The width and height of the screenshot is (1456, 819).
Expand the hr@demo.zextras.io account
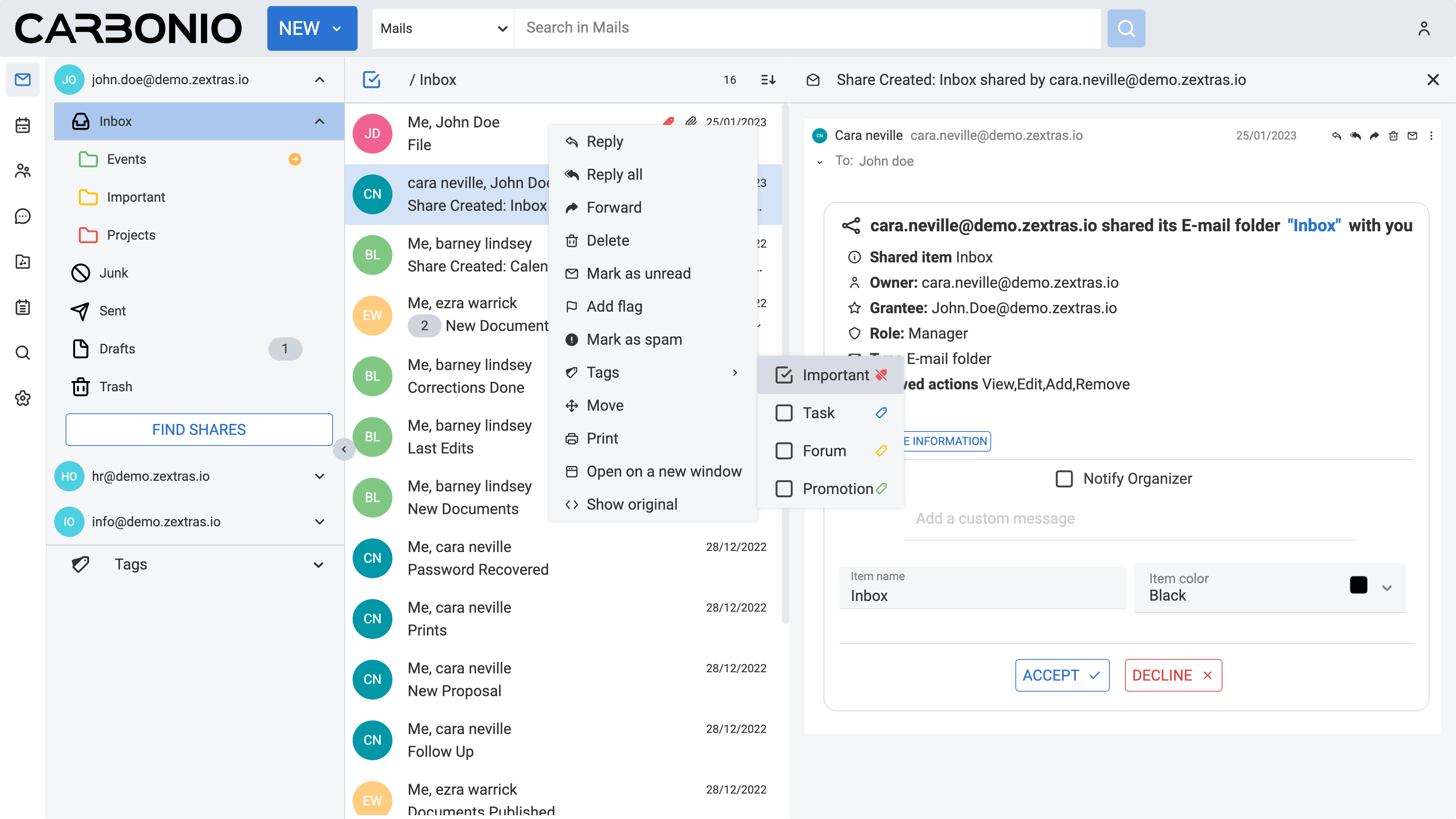319,476
